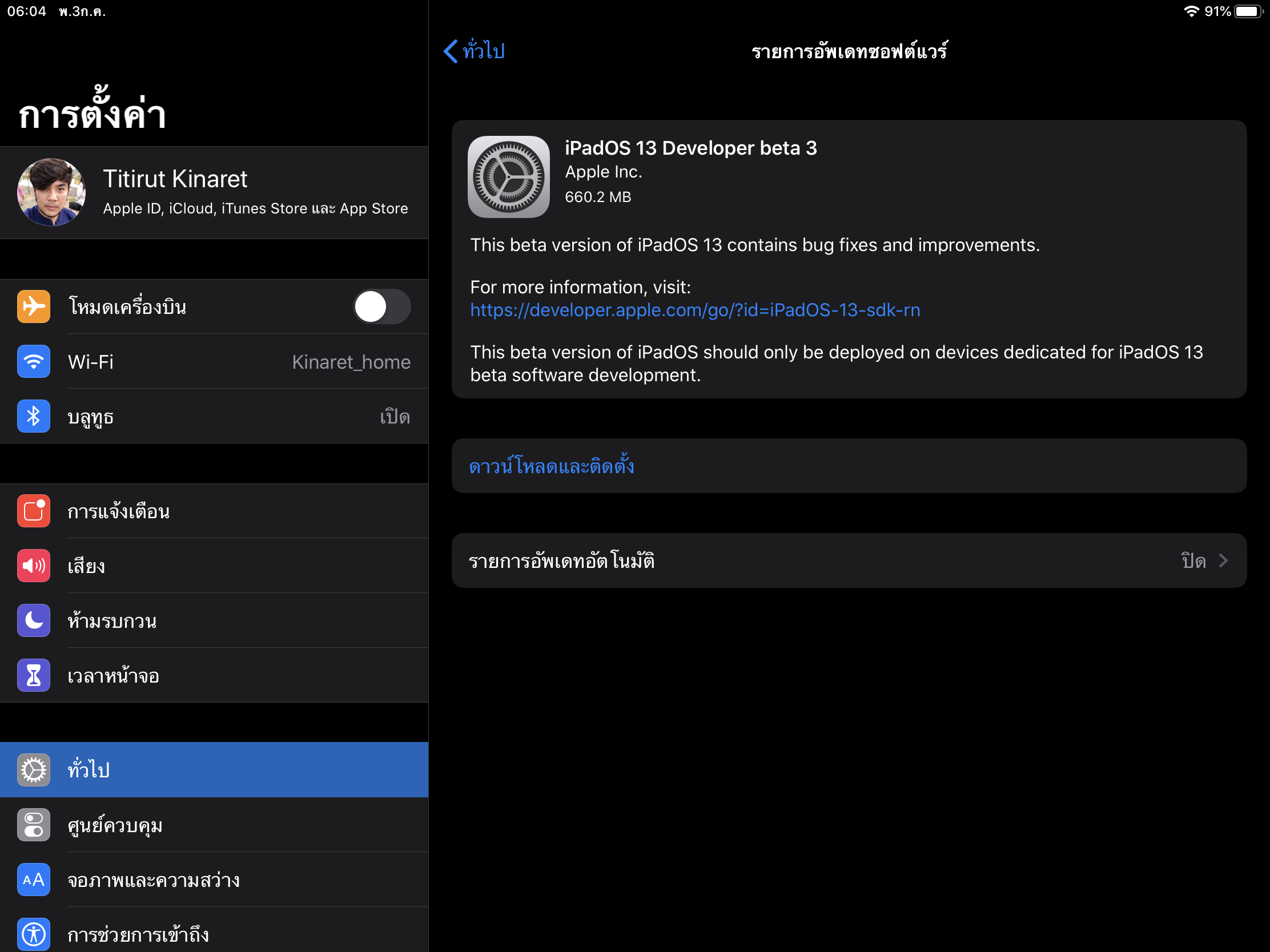Click the red Notifications icon
Viewport: 1270px width, 952px height.
click(x=33, y=511)
